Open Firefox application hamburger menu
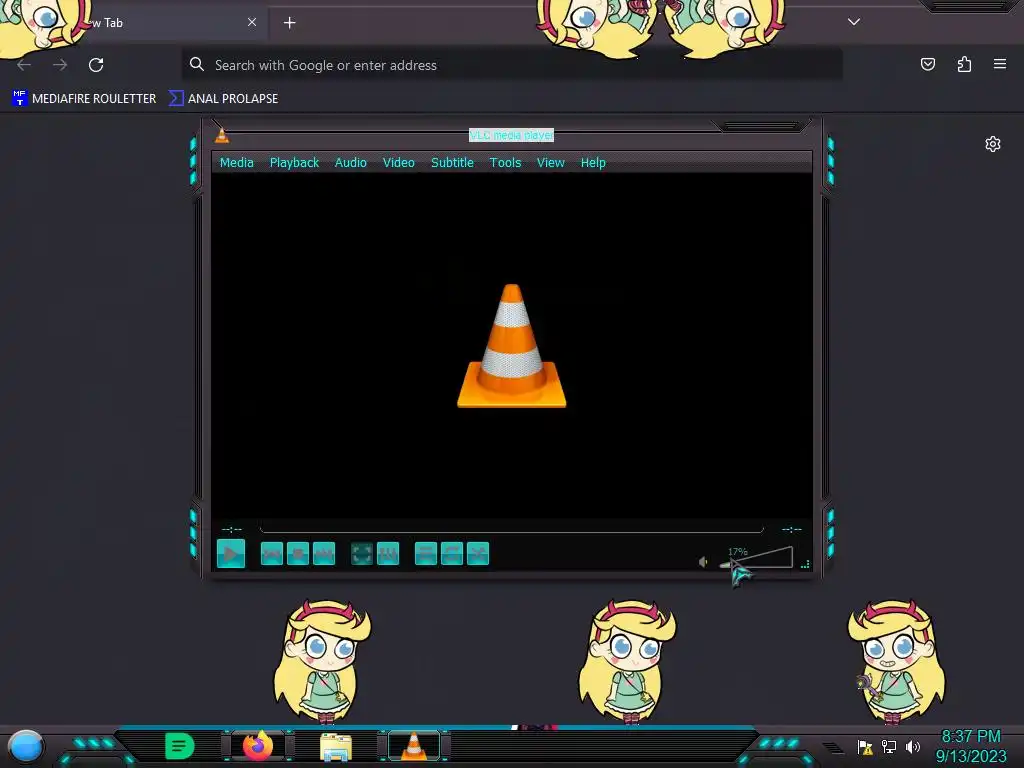 1000,64
